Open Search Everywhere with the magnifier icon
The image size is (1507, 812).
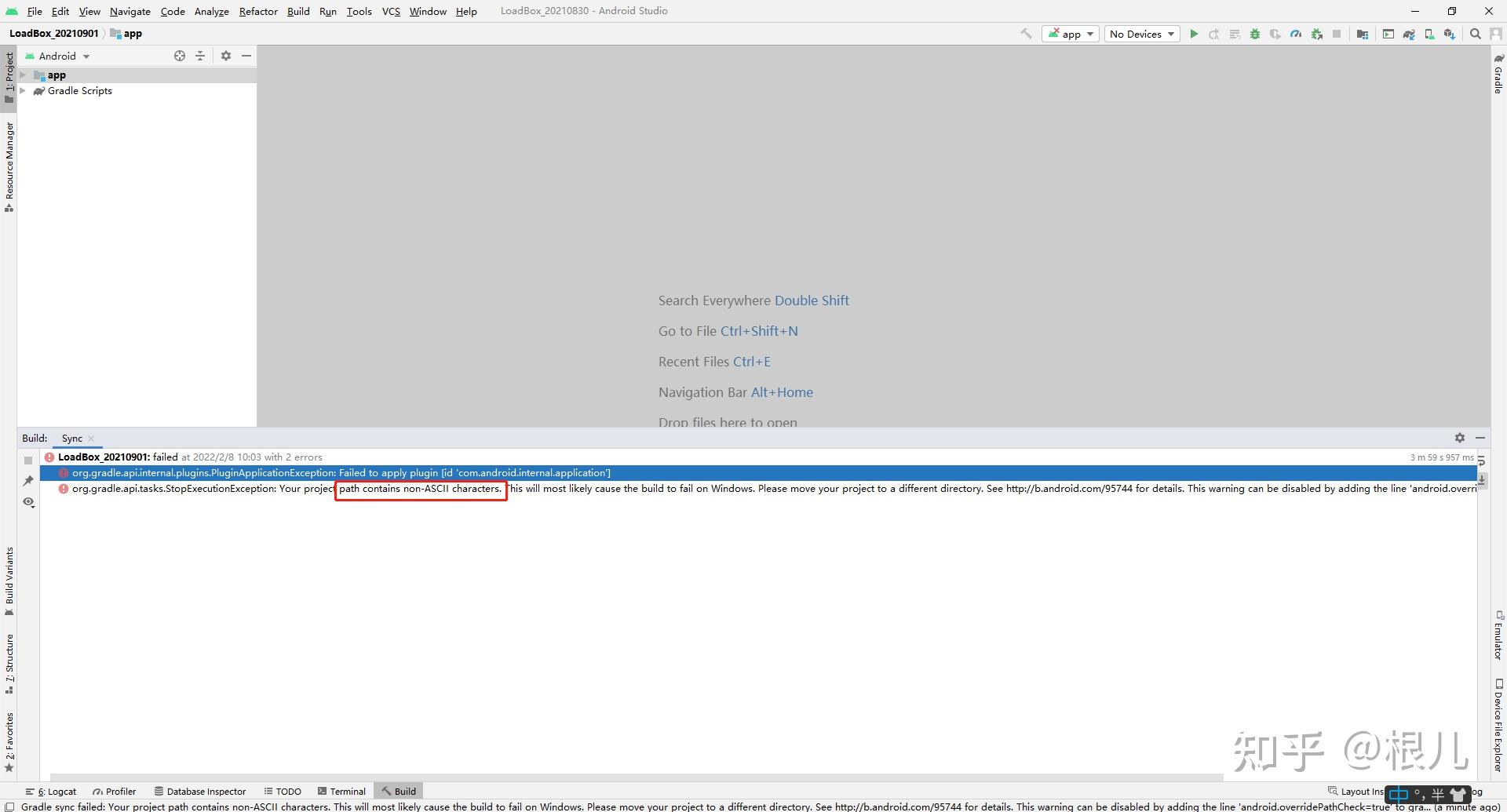pos(1476,34)
